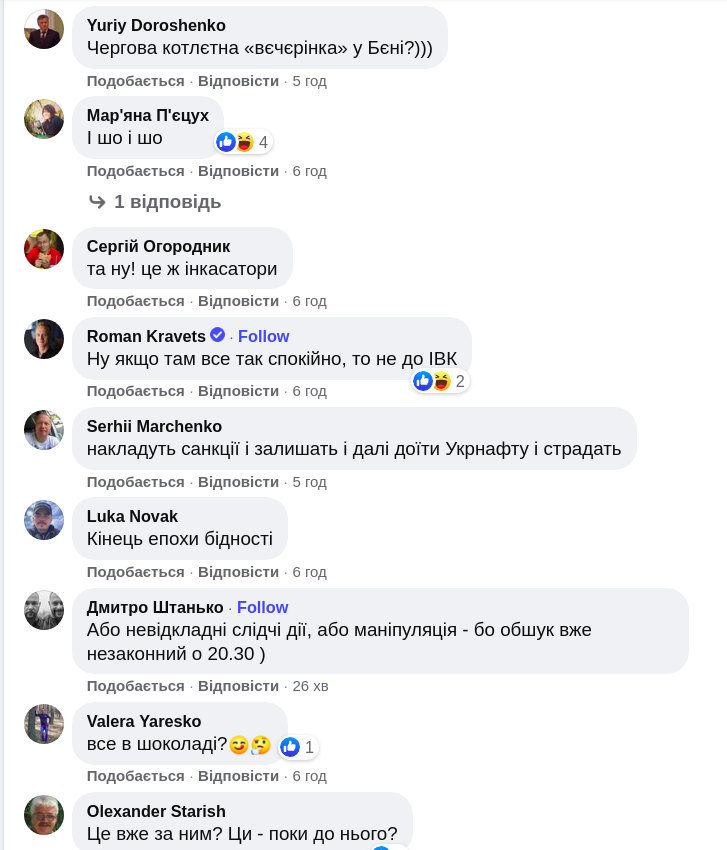Click the verified badge next to Roman Kravets
The image size is (727, 850).
218,336
